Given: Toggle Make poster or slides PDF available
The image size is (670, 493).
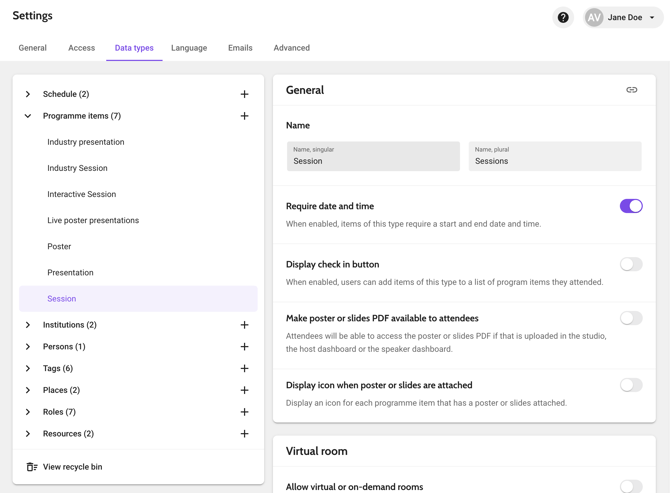Looking at the screenshot, I should click(x=630, y=318).
